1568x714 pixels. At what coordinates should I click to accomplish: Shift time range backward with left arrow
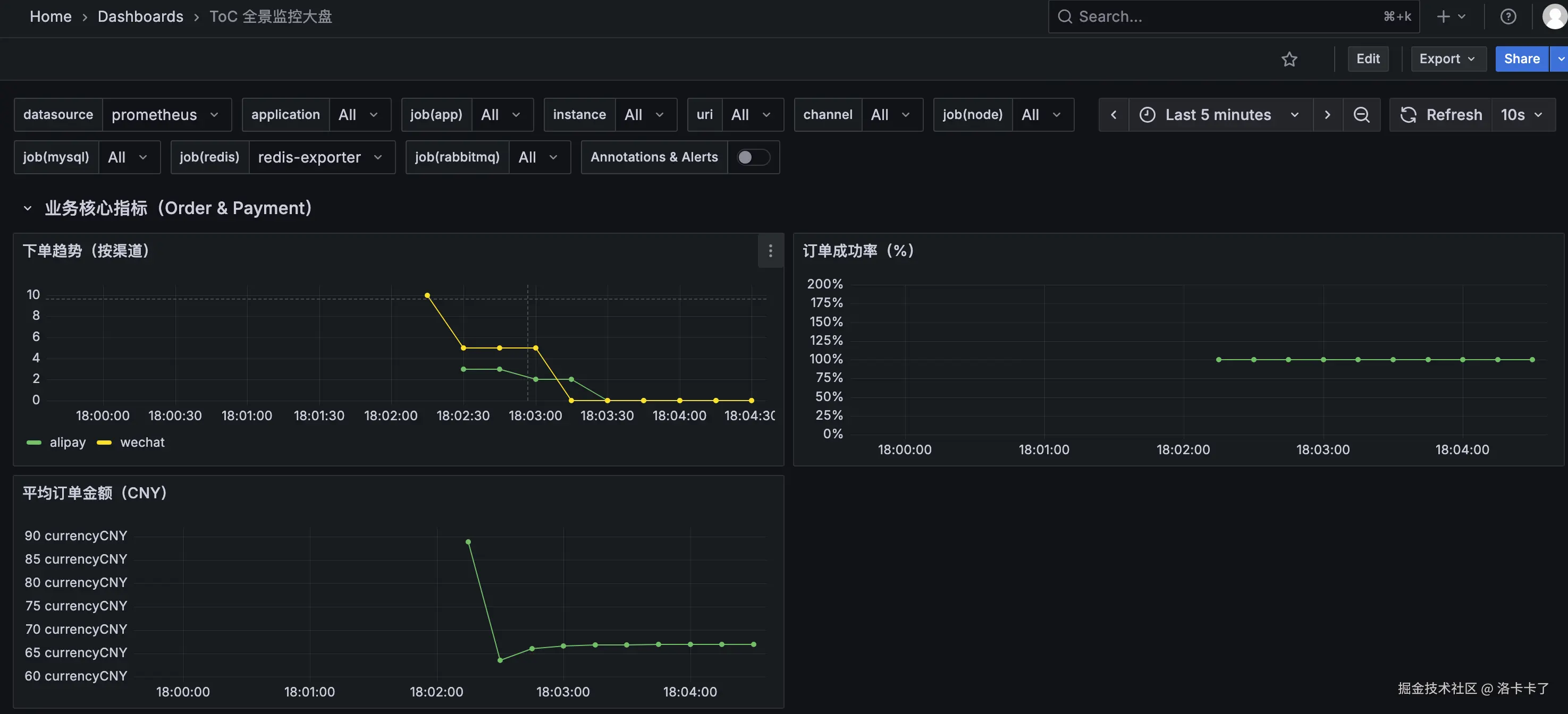1114,114
